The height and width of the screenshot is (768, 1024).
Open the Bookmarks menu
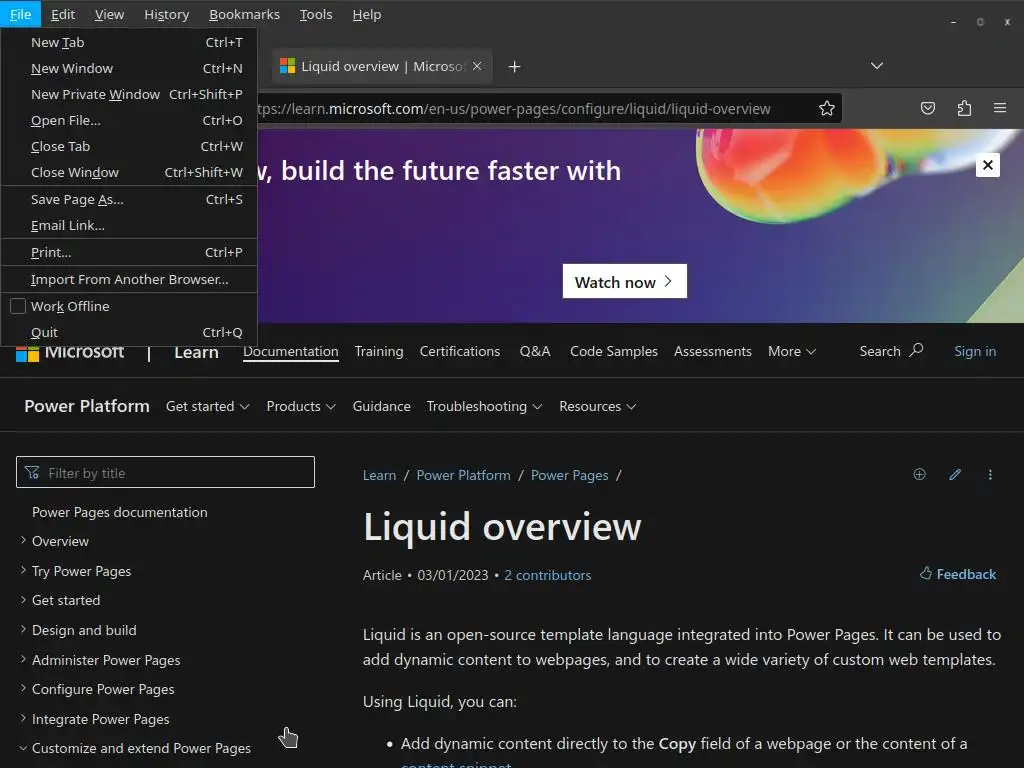point(244,14)
